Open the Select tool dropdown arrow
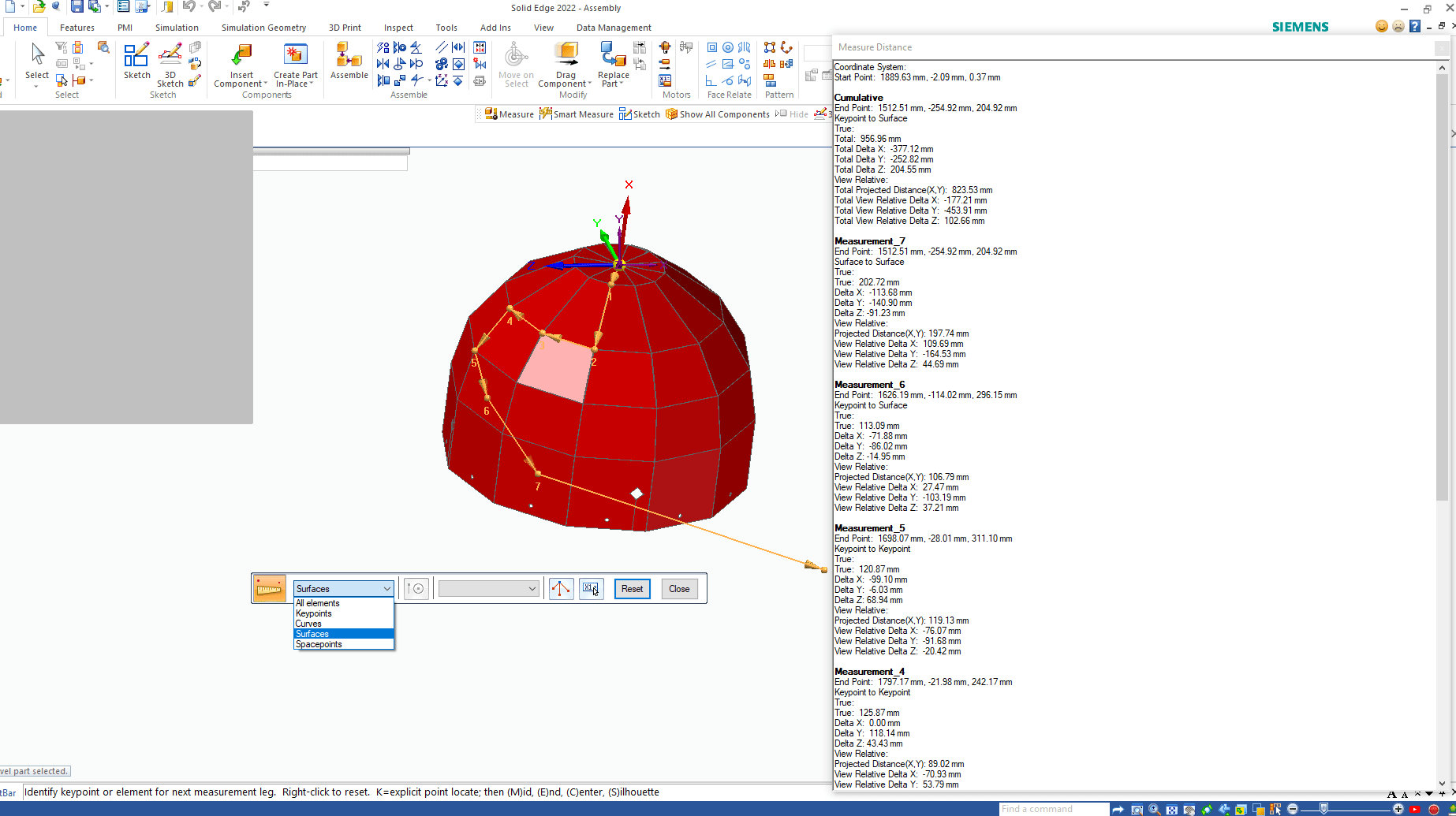This screenshot has height=816, width=1456. [x=36, y=86]
